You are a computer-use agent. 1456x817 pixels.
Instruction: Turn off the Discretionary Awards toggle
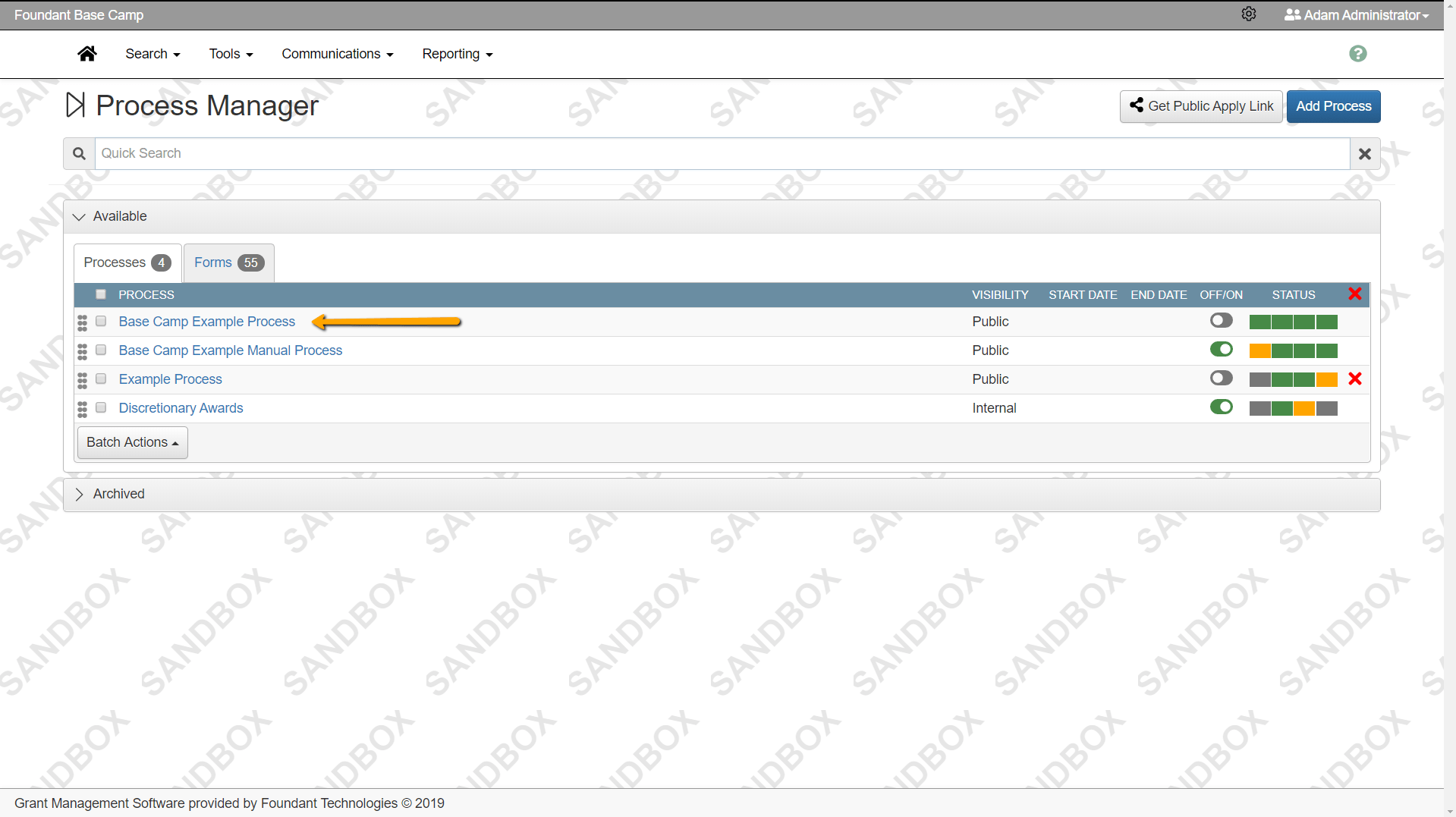(x=1222, y=407)
